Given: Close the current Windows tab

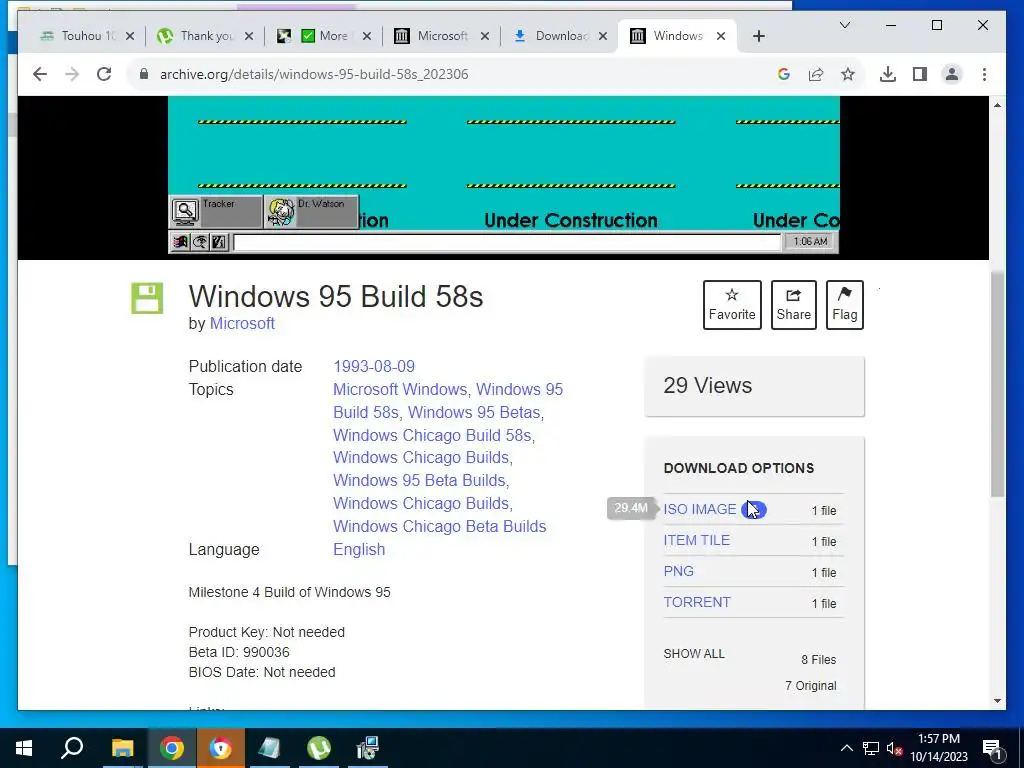Looking at the screenshot, I should [x=721, y=36].
